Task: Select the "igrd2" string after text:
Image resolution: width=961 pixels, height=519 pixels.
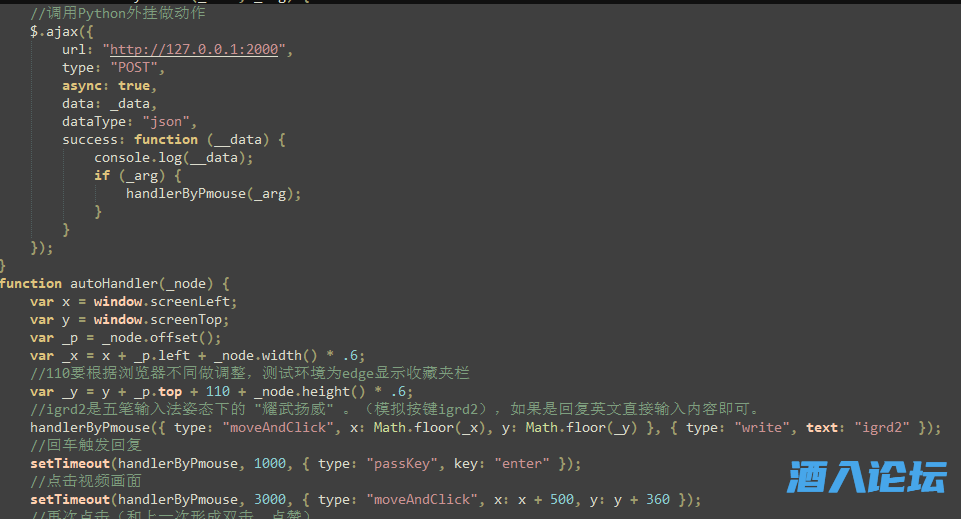Action: pos(882,428)
